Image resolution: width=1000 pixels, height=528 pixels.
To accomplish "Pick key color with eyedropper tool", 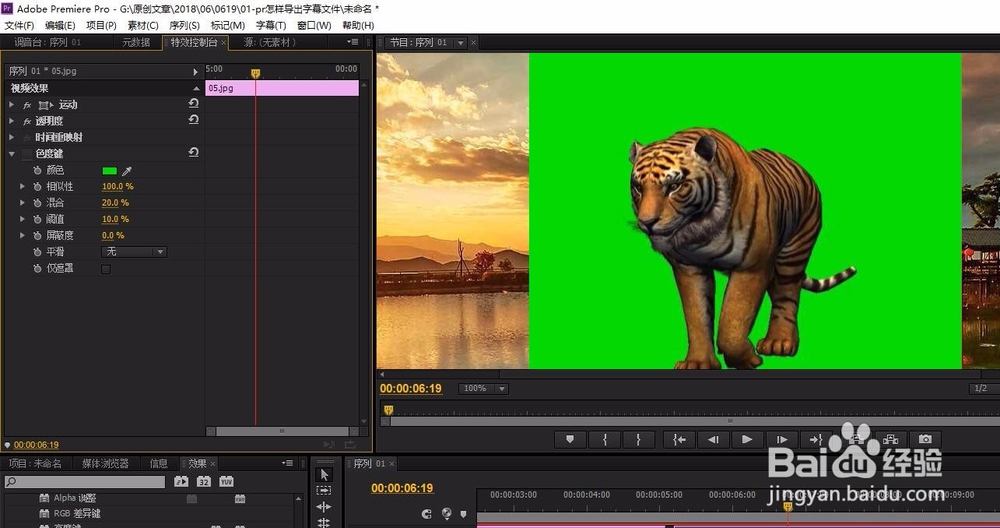I will click(x=127, y=171).
